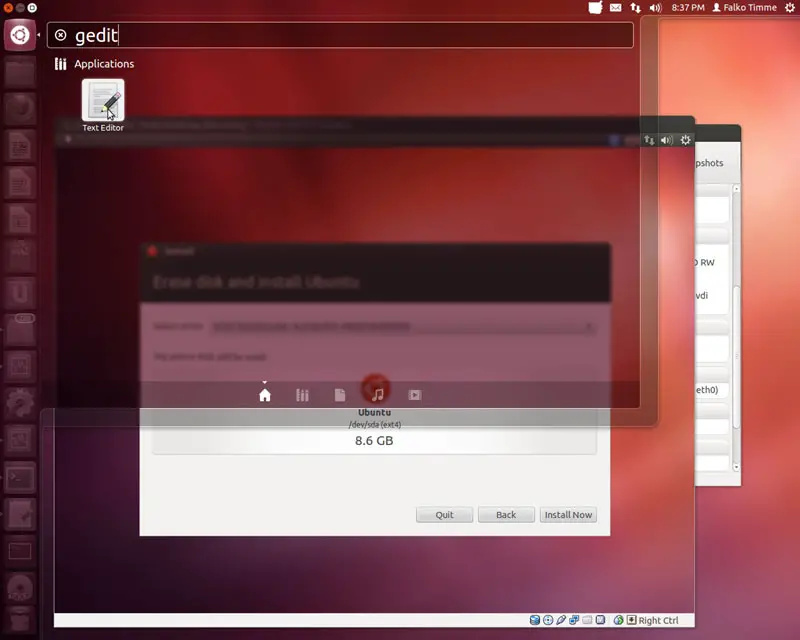Screen dimensions: 800x640
Task: Click the VirtualBox USB devices status icon
Action: [x=561, y=620]
